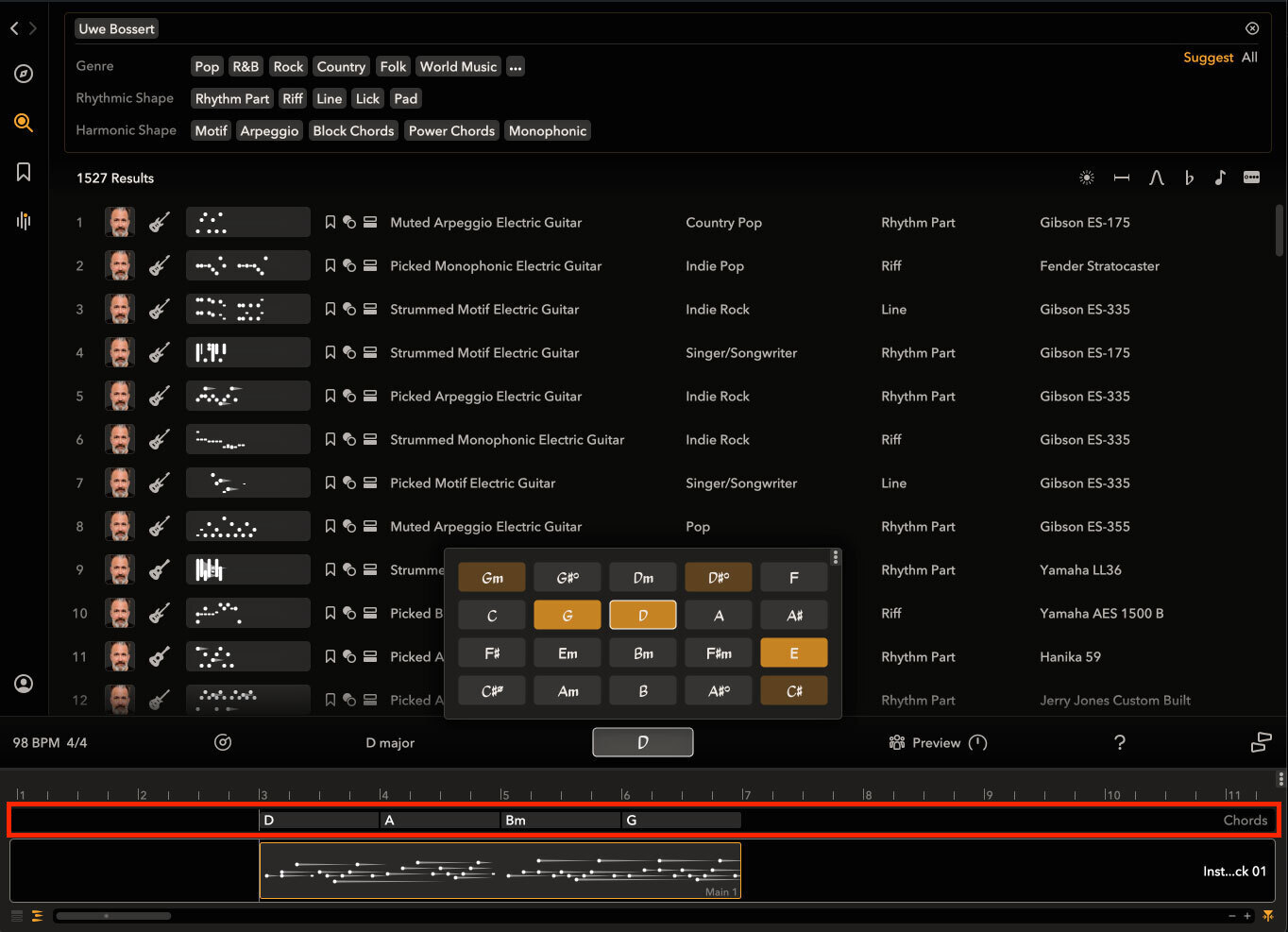The width and height of the screenshot is (1288, 932).
Task: Toggle the Arpeggio harmonic shape filter
Action: [269, 131]
